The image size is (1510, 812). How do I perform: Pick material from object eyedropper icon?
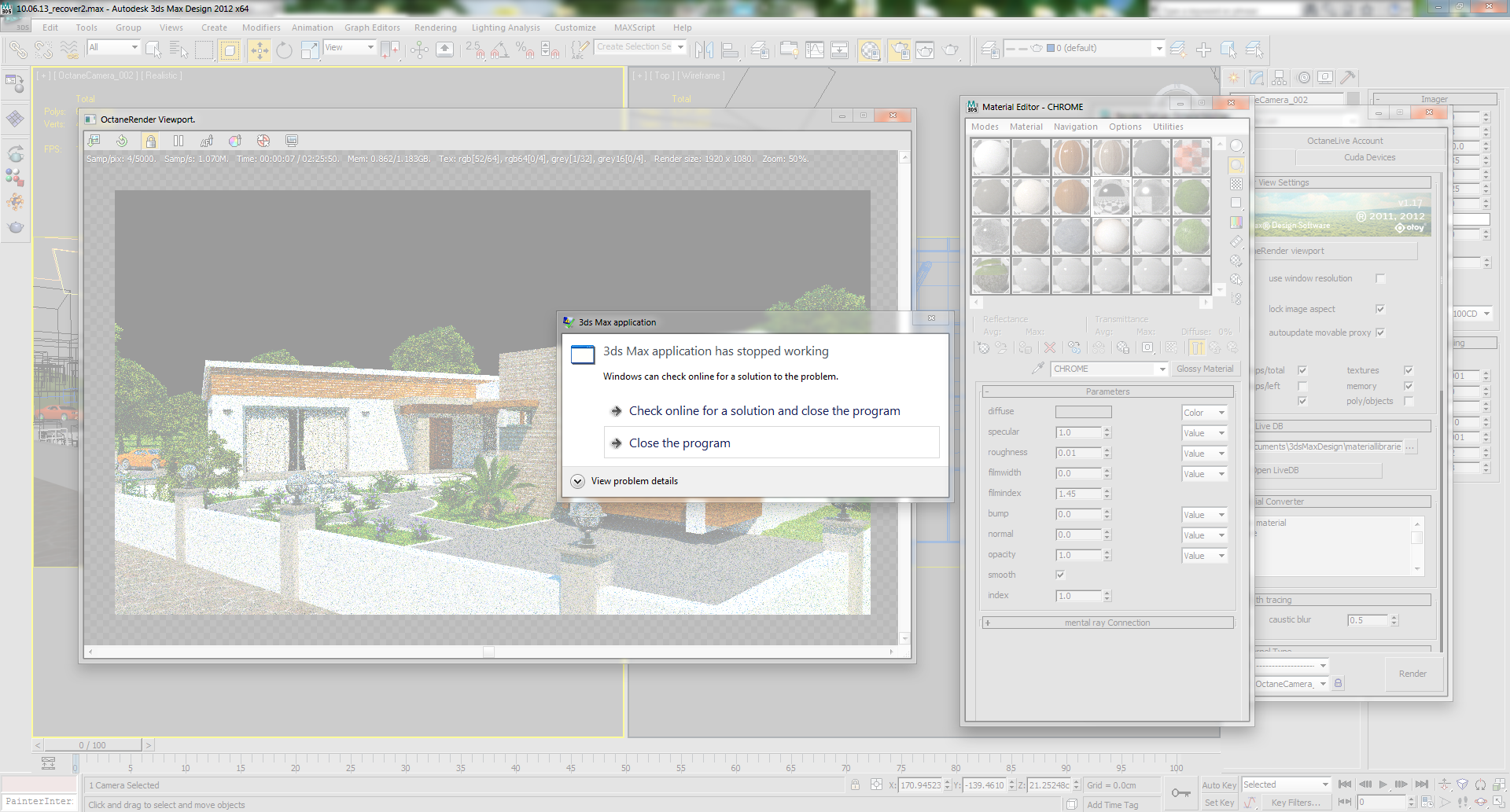tap(1038, 369)
